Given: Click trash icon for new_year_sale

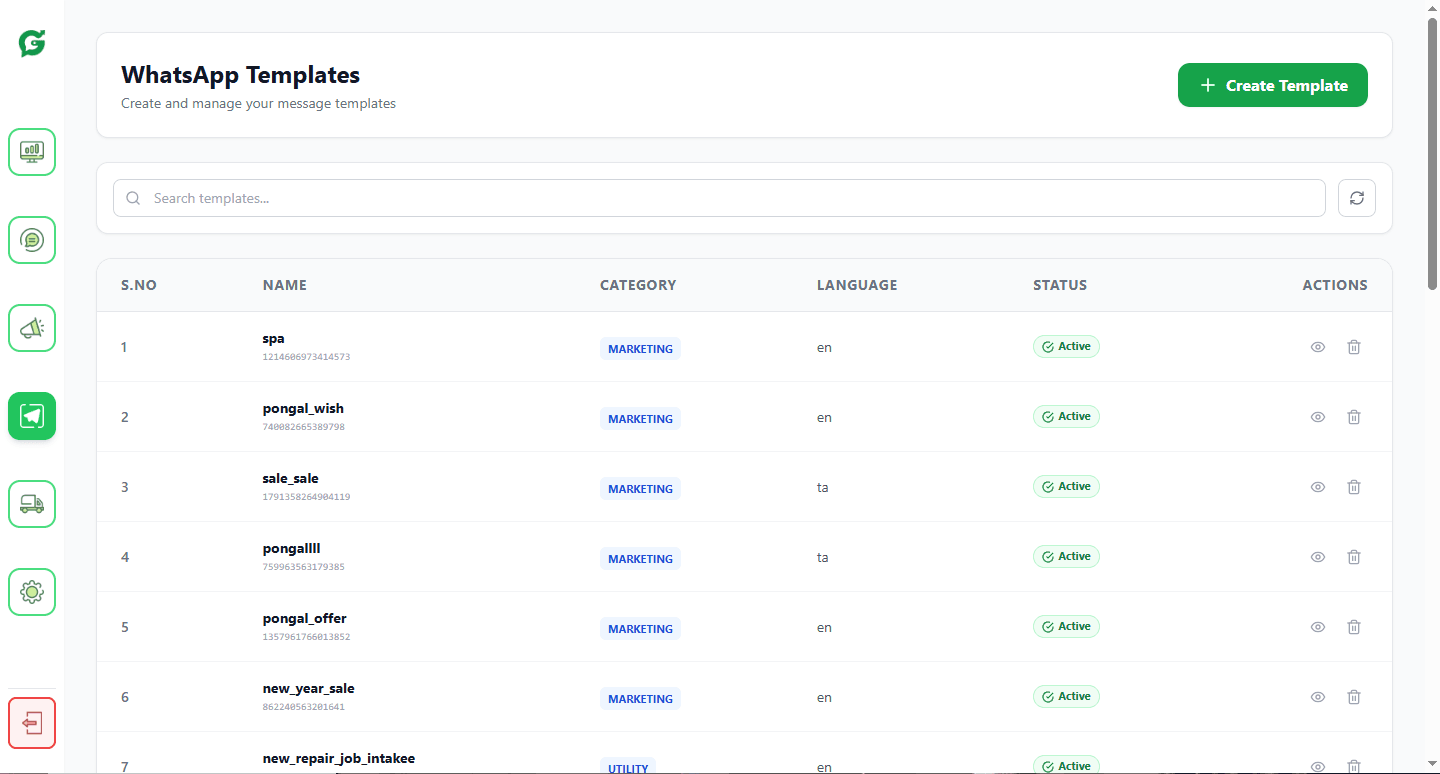Looking at the screenshot, I should (1354, 697).
